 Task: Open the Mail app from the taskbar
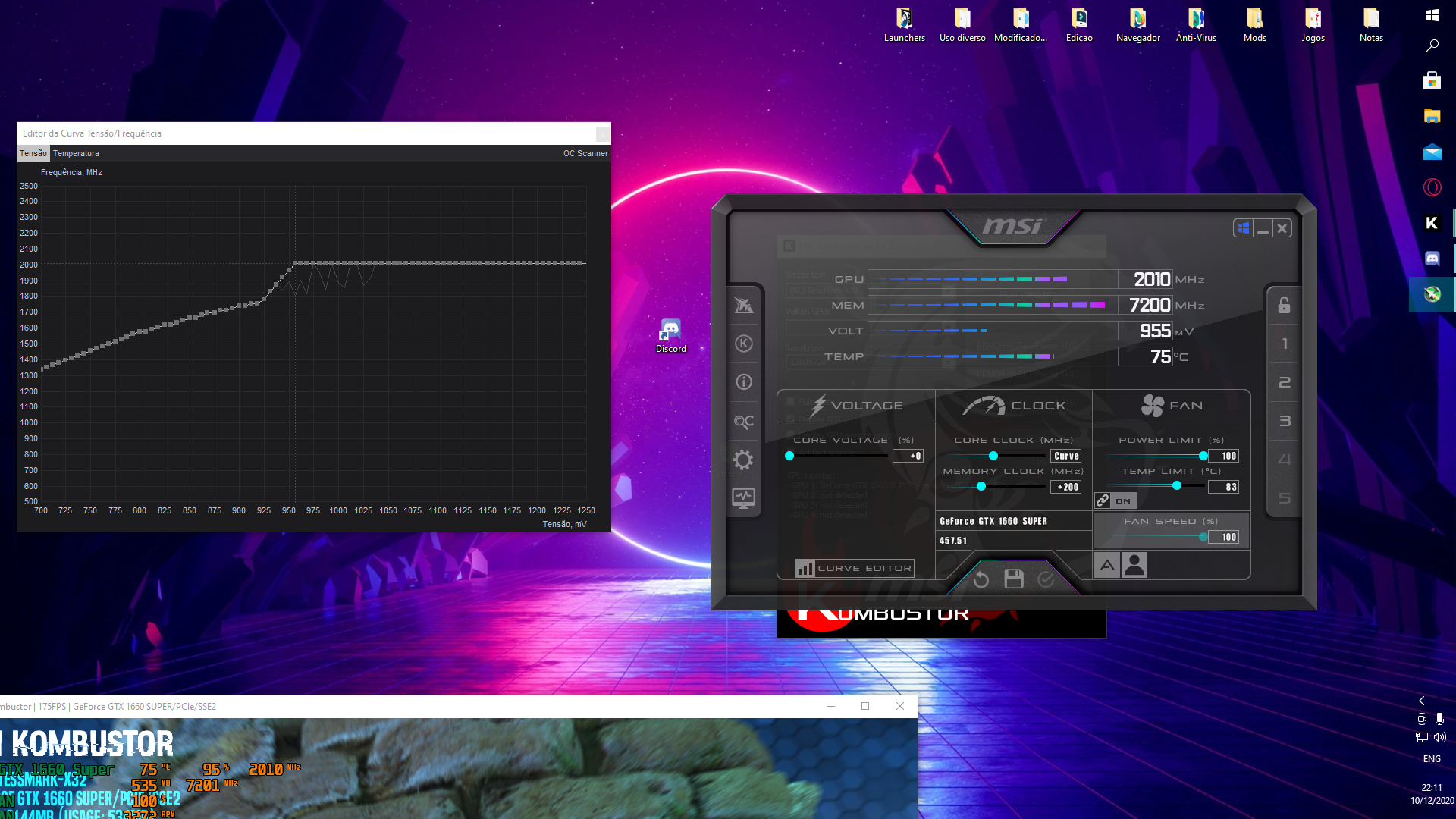click(1432, 152)
